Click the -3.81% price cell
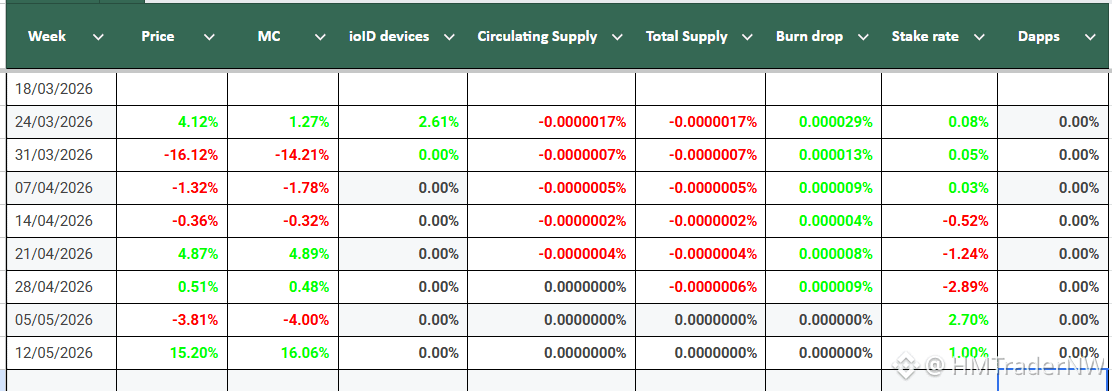This screenshot has height=391, width=1112. pos(172,320)
